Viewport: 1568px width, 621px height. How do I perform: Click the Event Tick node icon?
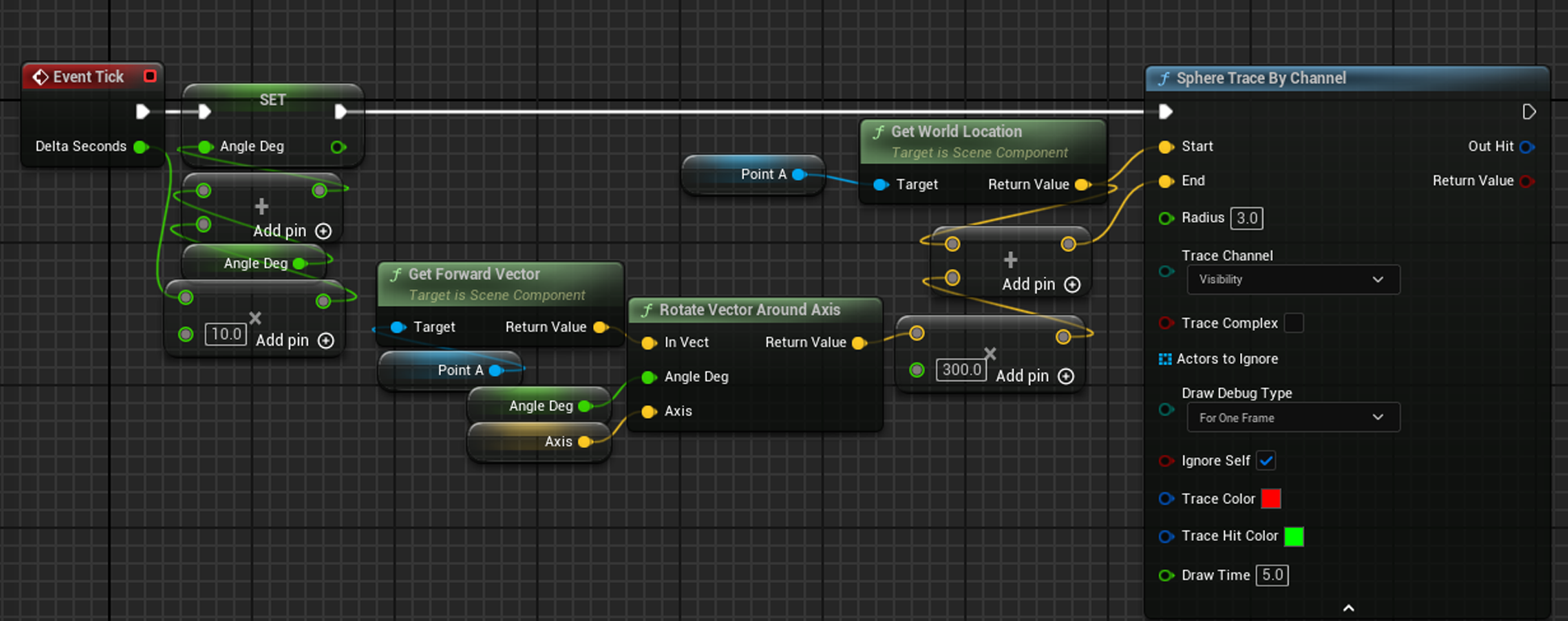(x=40, y=77)
